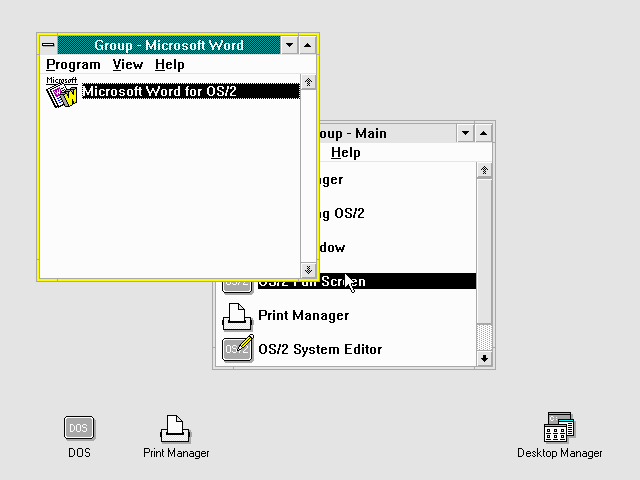
Task: Minimize the Group - Microsoft Word window
Action: (x=289, y=45)
